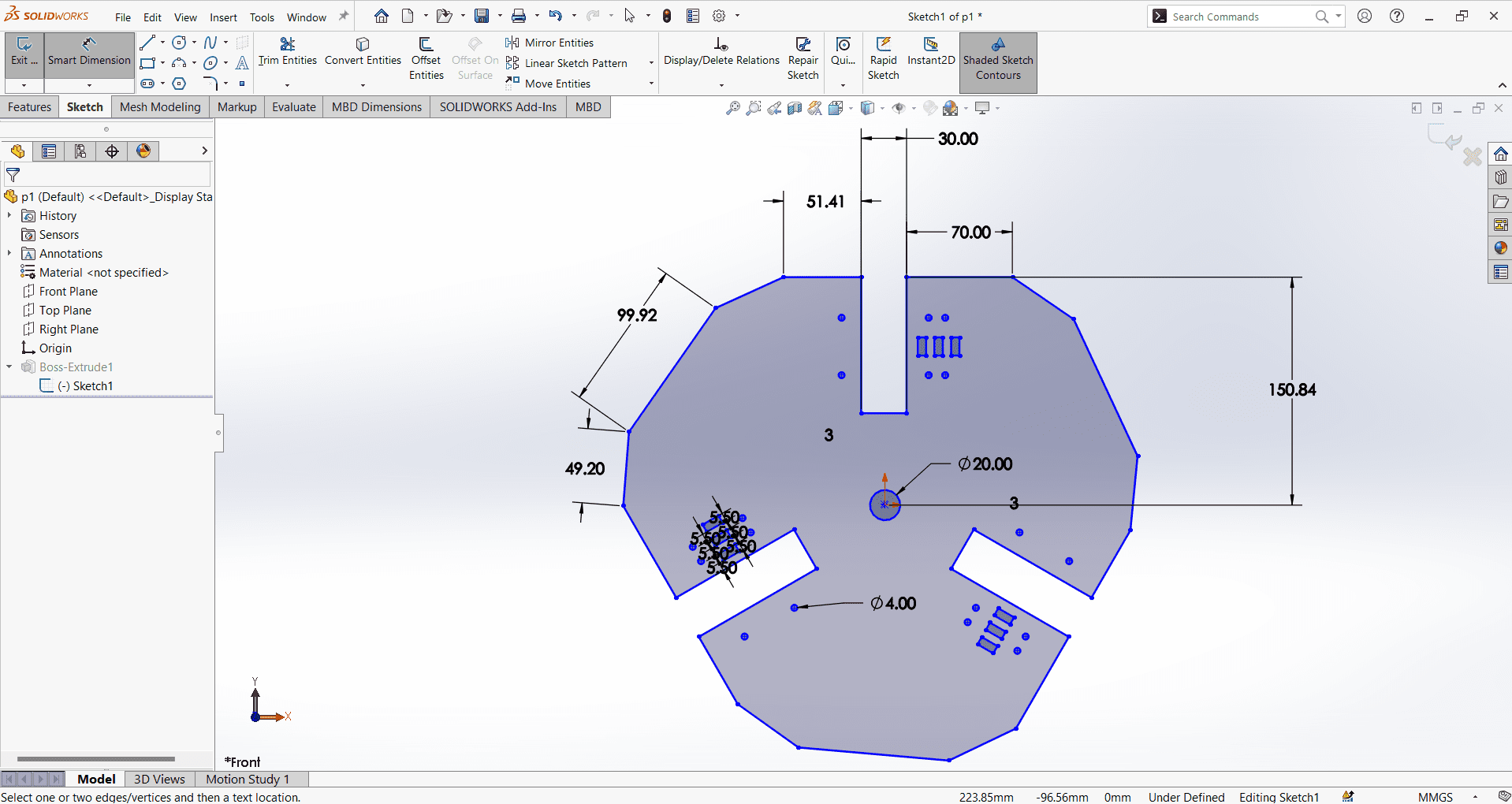
Task: Click Zoom to Fit in view toolbar
Action: [733, 108]
